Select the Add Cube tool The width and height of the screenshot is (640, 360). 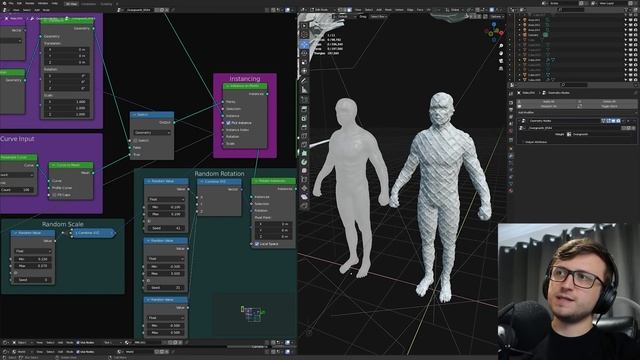tap(304, 100)
